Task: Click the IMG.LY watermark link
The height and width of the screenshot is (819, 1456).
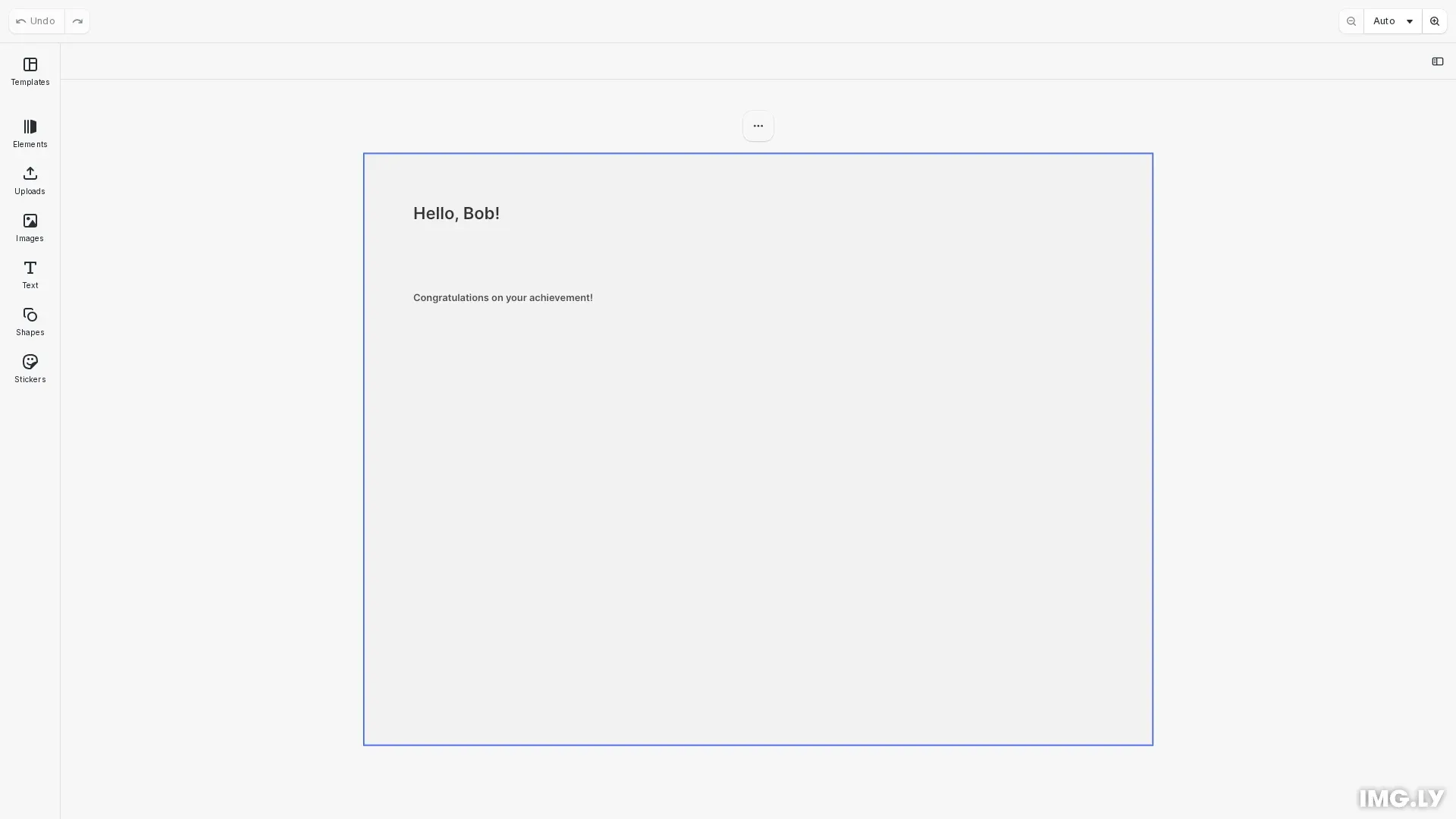Action: 1399,798
